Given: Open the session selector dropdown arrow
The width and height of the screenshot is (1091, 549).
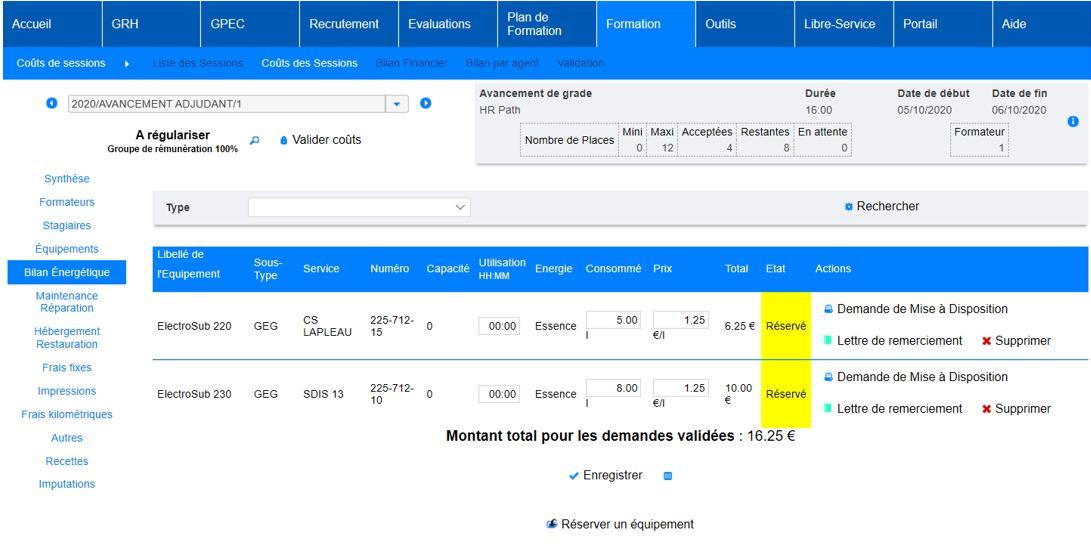Looking at the screenshot, I should coord(397,104).
